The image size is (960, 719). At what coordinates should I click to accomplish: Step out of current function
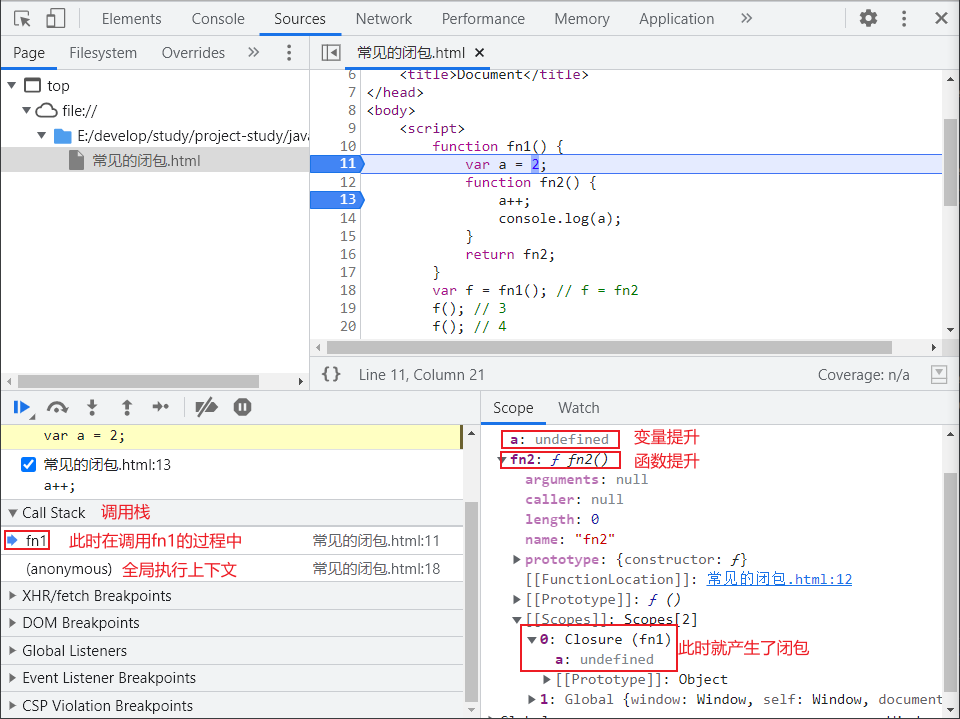(x=127, y=407)
